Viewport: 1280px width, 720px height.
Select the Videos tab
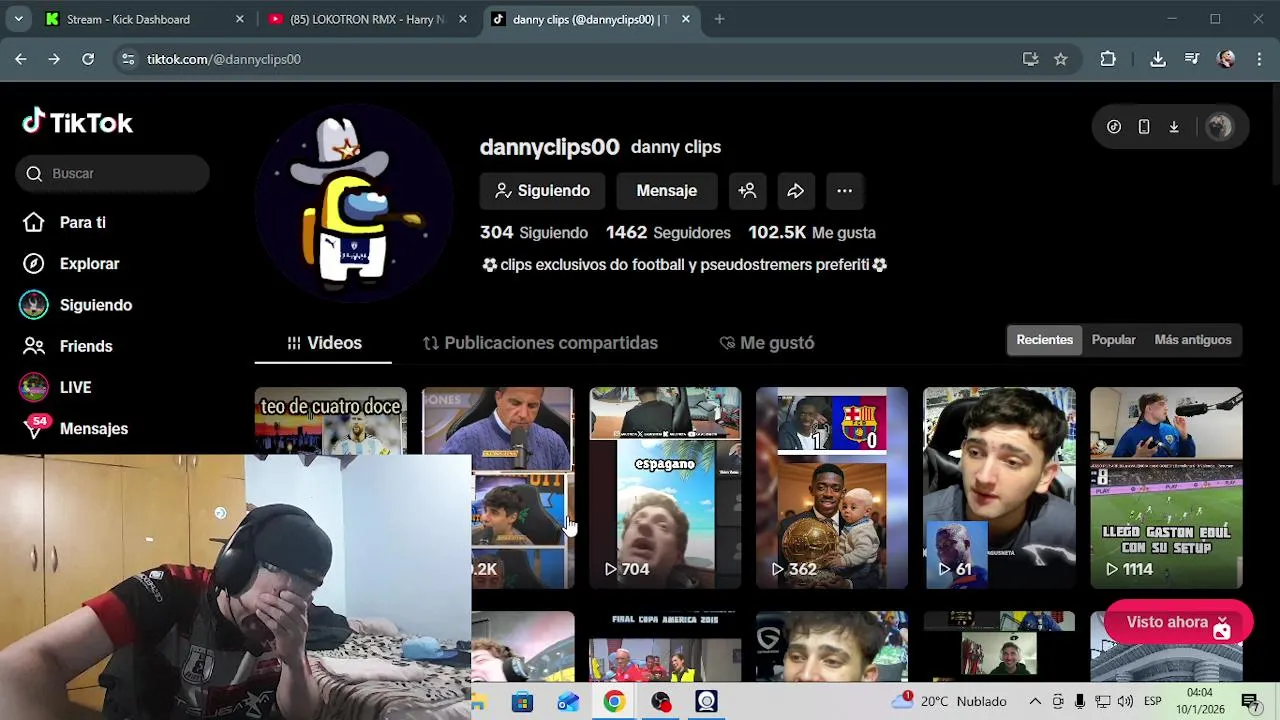click(x=324, y=343)
